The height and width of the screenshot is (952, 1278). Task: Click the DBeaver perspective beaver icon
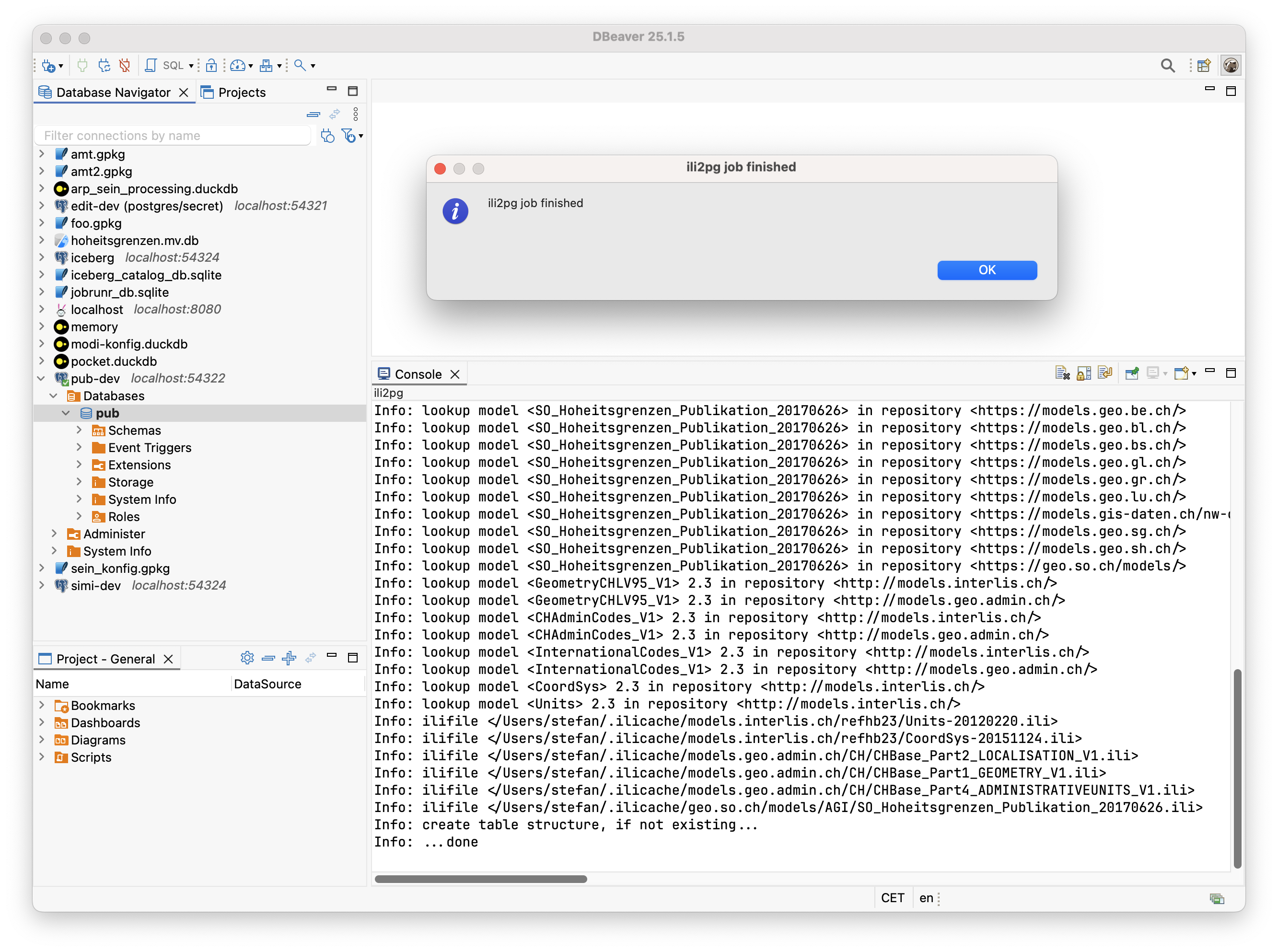(x=1230, y=66)
